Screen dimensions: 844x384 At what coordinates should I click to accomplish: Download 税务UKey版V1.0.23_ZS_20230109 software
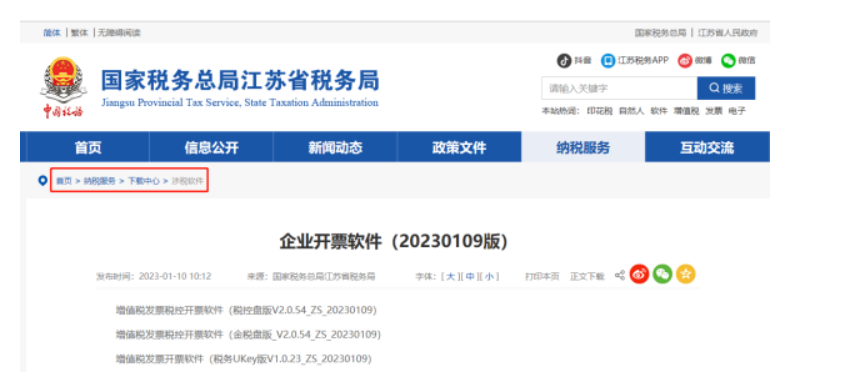(x=244, y=359)
